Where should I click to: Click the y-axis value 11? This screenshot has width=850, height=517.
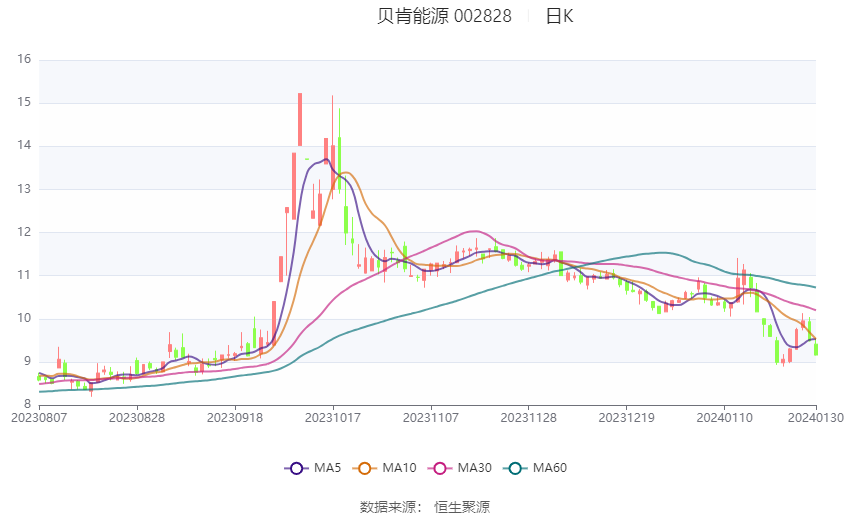[24, 275]
